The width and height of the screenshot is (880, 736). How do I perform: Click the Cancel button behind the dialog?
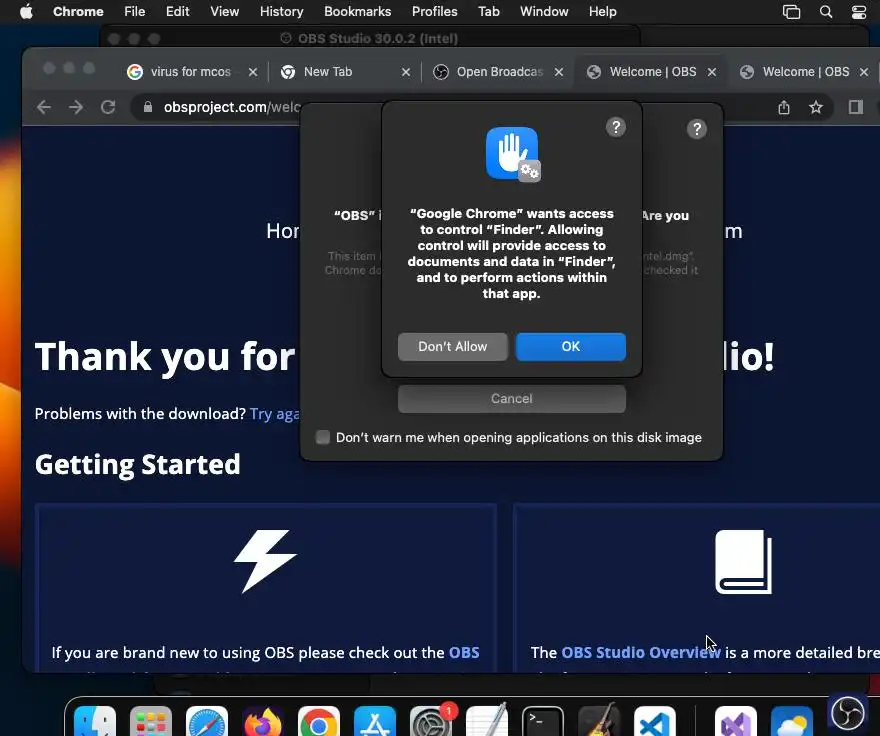tap(511, 399)
